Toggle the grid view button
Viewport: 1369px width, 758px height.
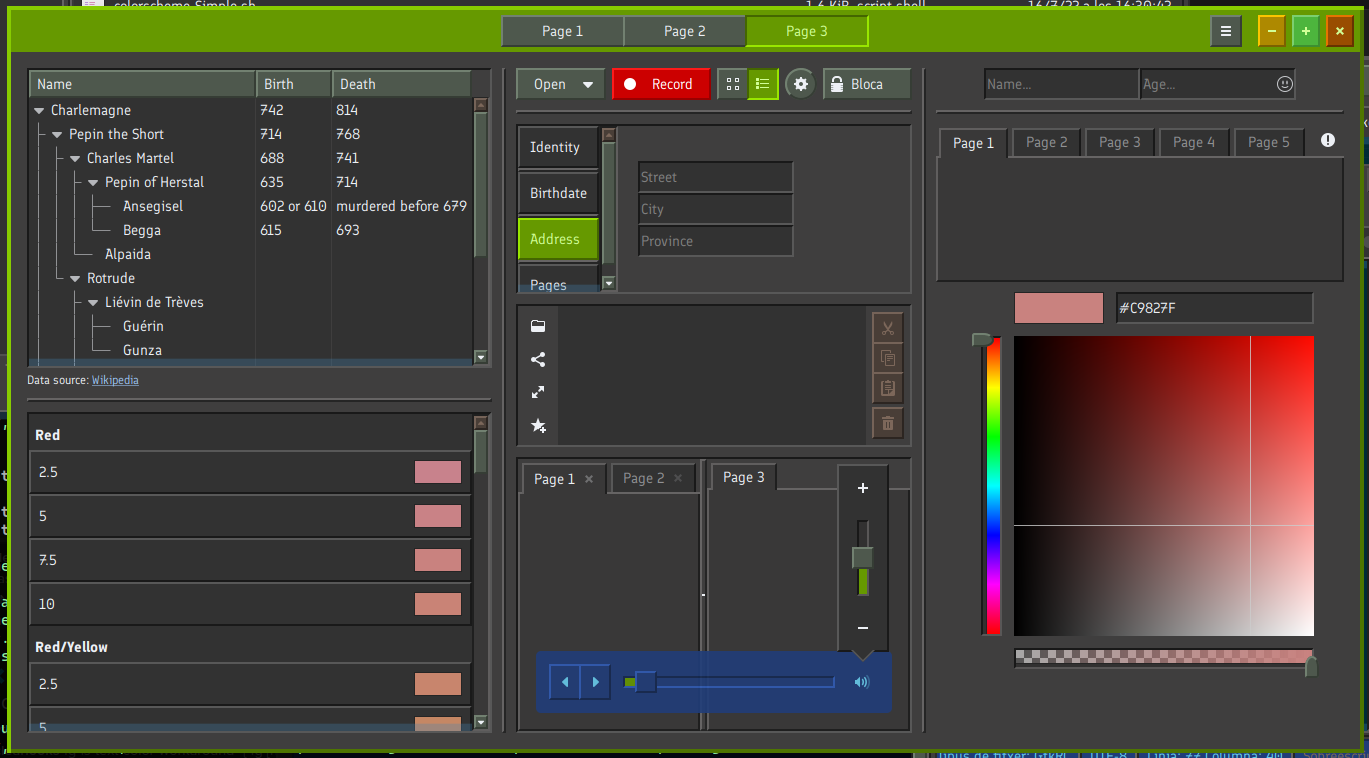click(732, 85)
